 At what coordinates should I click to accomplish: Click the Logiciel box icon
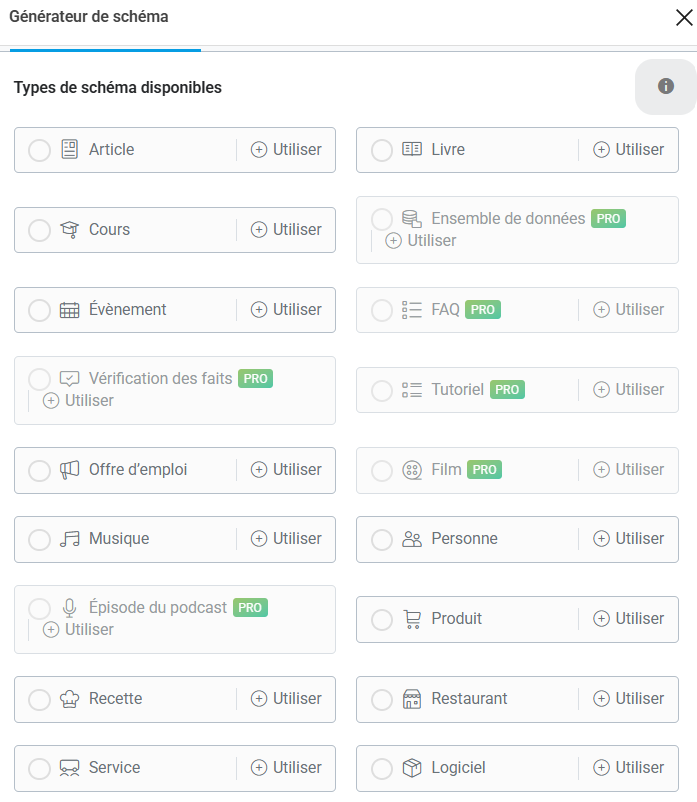click(412, 768)
